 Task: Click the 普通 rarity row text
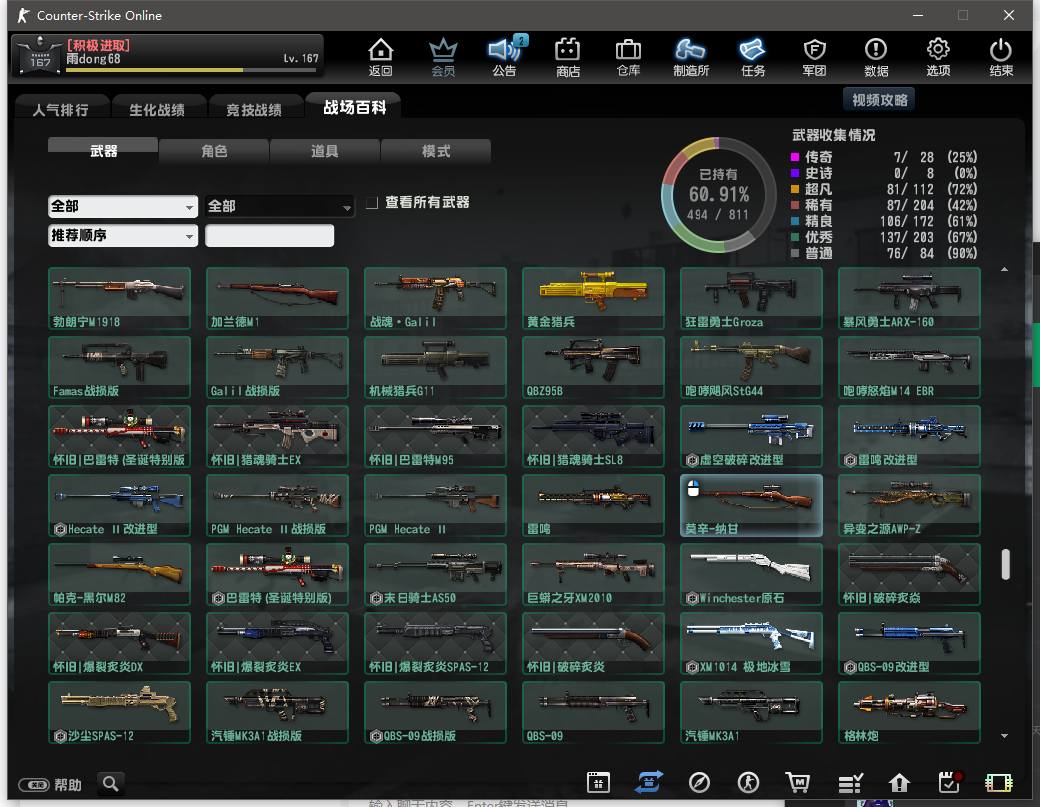[818, 253]
